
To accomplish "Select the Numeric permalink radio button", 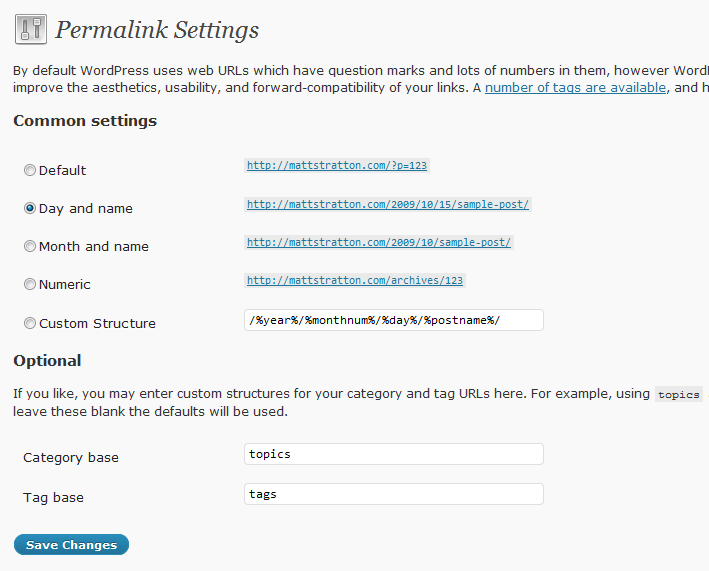I will (x=30, y=284).
